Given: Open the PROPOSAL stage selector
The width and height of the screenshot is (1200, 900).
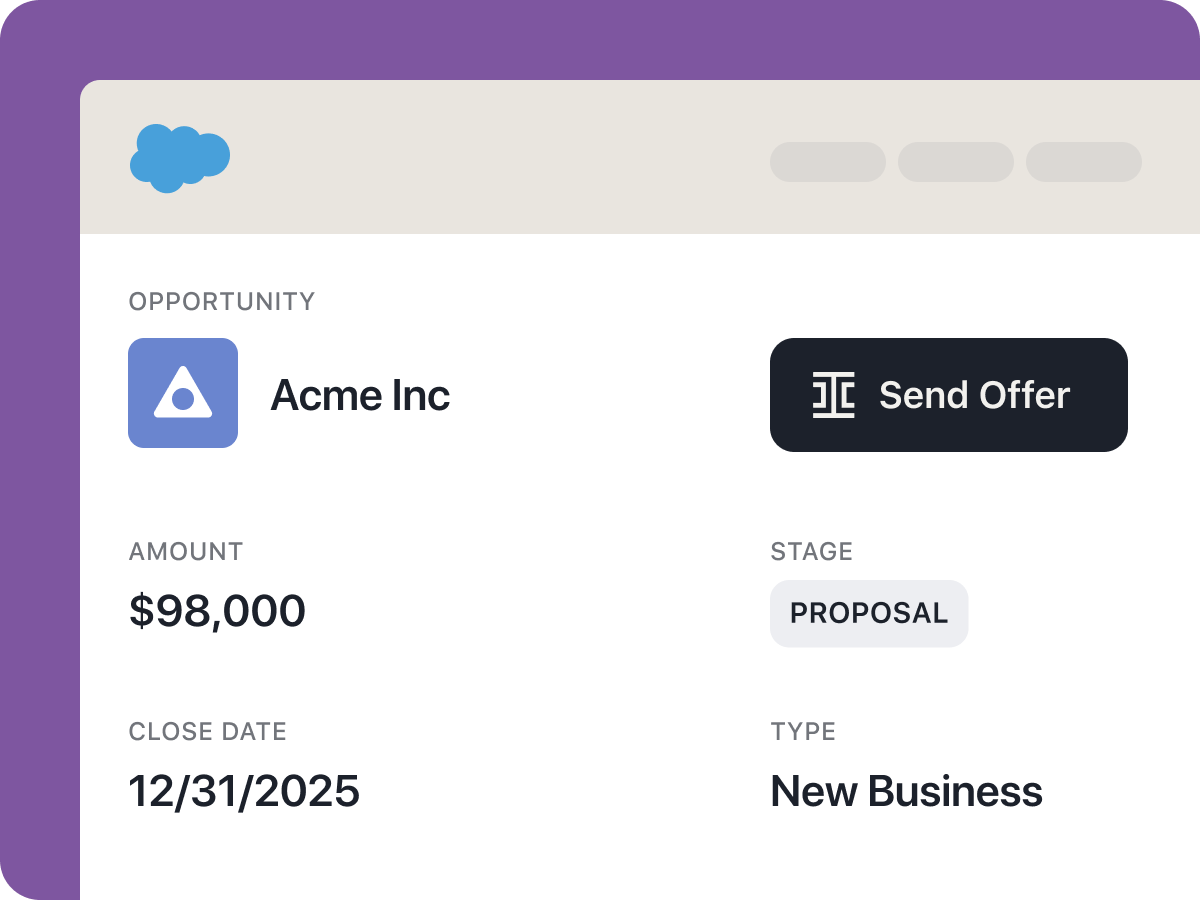Looking at the screenshot, I should pyautogui.click(x=868, y=613).
